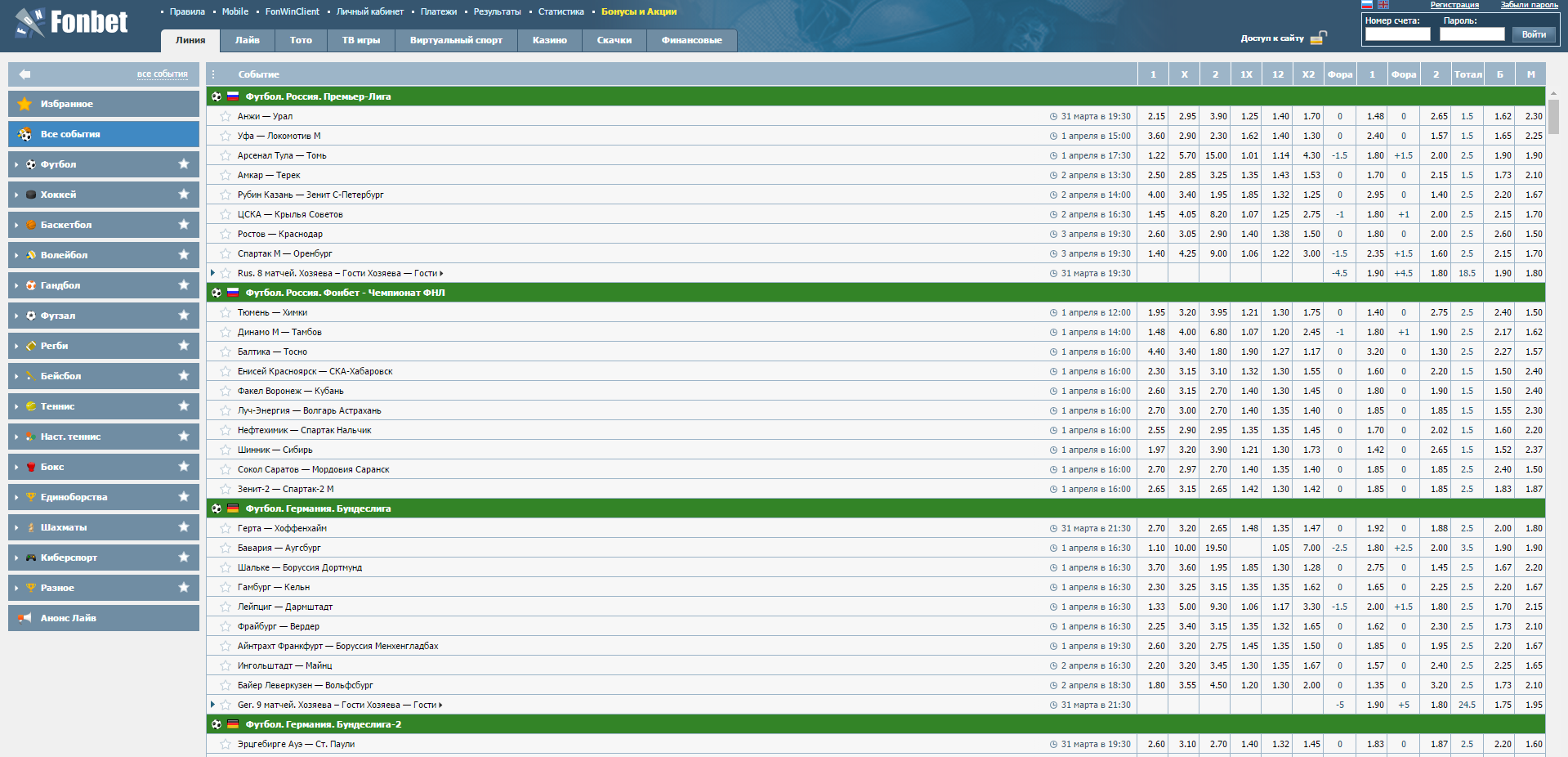
Task: Click the lock icon next to Доступ к сайту
Action: pos(1318,38)
